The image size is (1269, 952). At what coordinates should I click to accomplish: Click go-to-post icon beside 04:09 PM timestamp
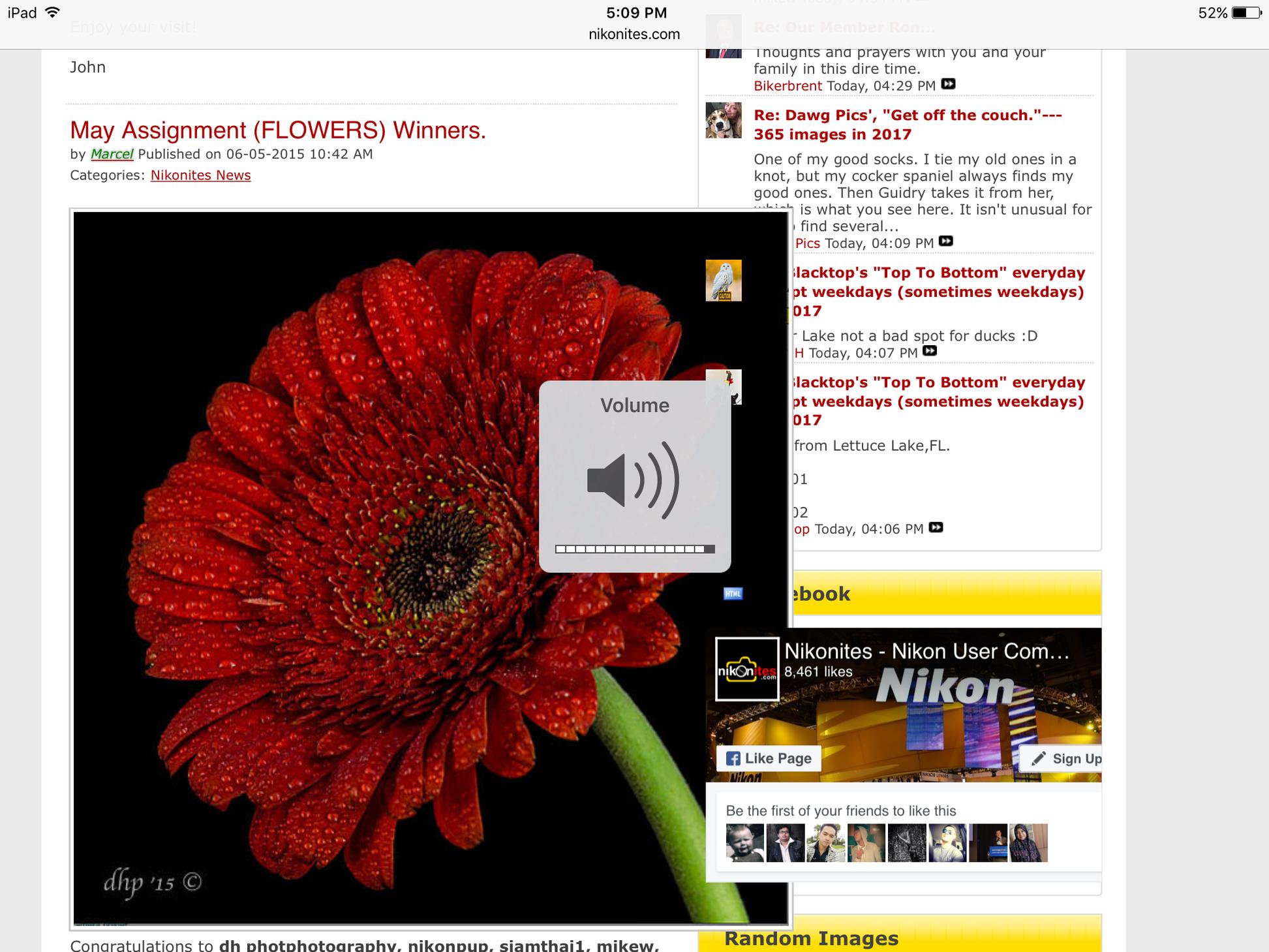945,241
